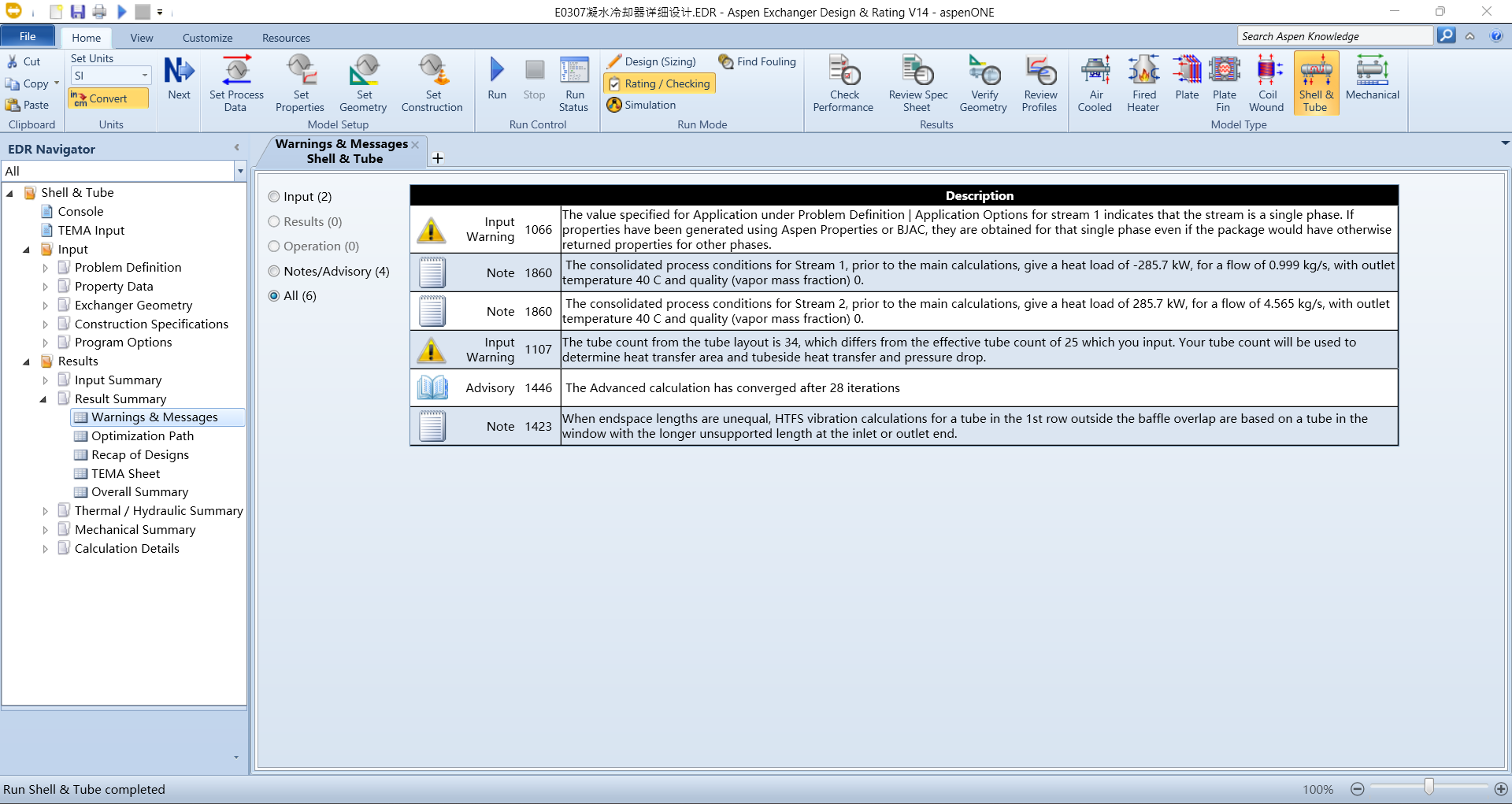Open Run Status window
Image resolution: width=1512 pixels, height=804 pixels.
[x=574, y=83]
